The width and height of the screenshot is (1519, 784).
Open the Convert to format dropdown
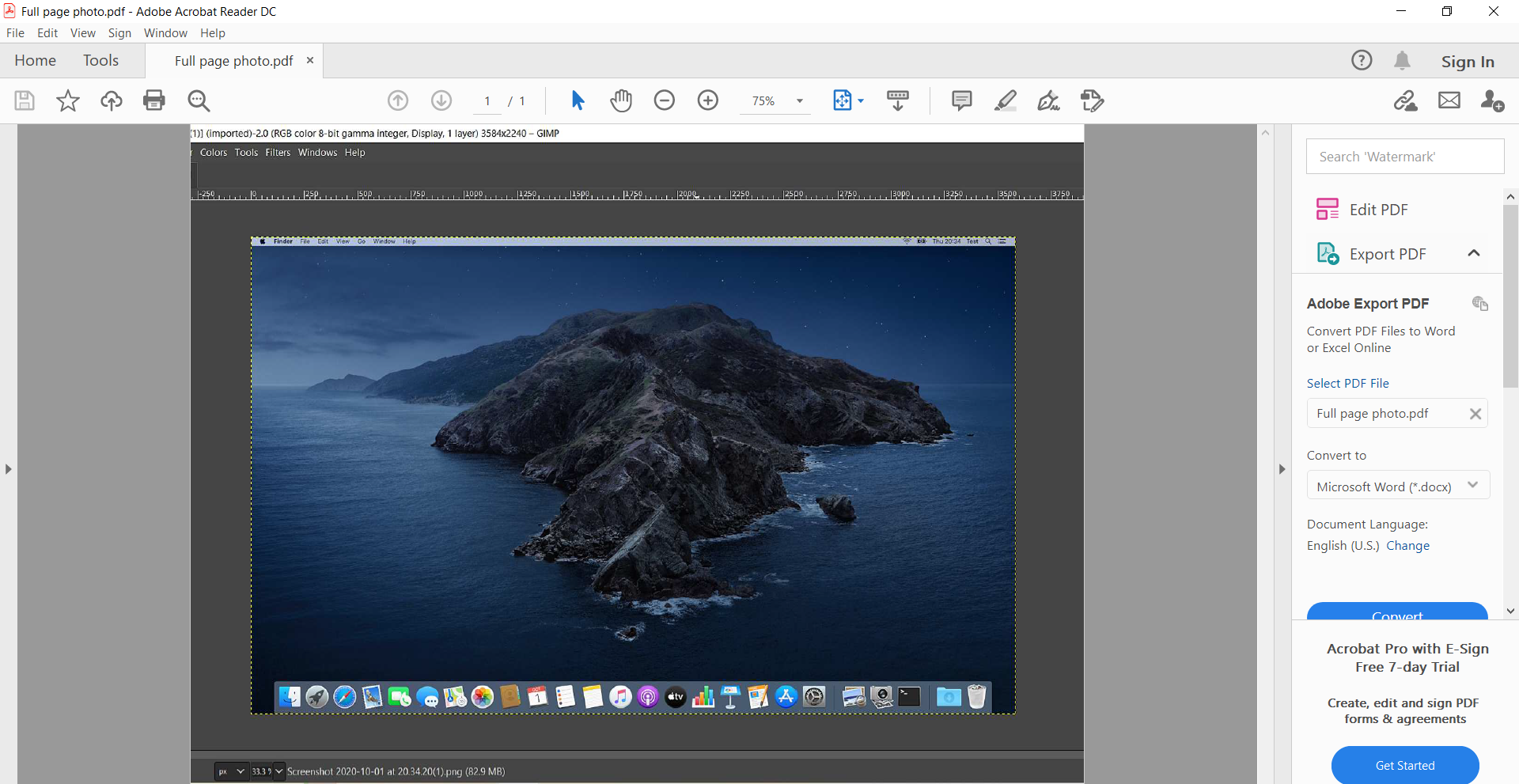click(1398, 486)
